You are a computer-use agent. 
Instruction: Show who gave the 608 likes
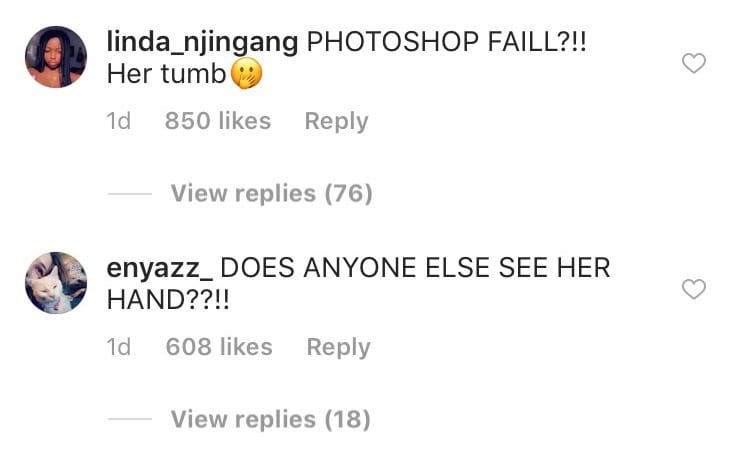coord(219,346)
